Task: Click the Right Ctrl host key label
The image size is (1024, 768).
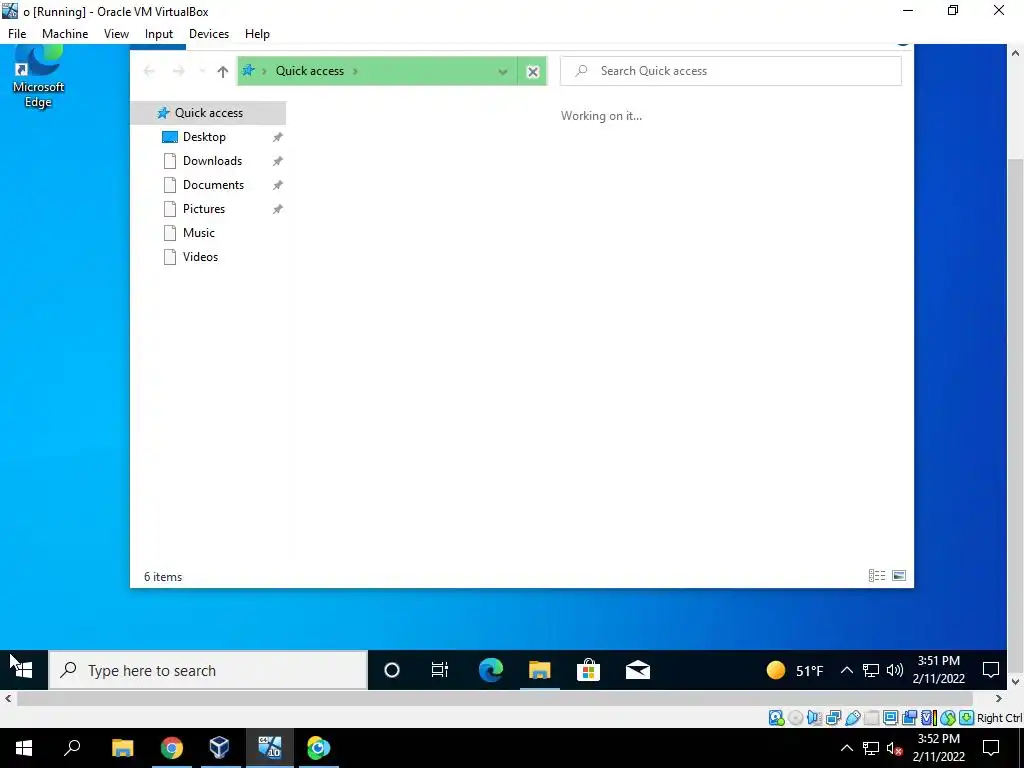Action: click(x=999, y=718)
